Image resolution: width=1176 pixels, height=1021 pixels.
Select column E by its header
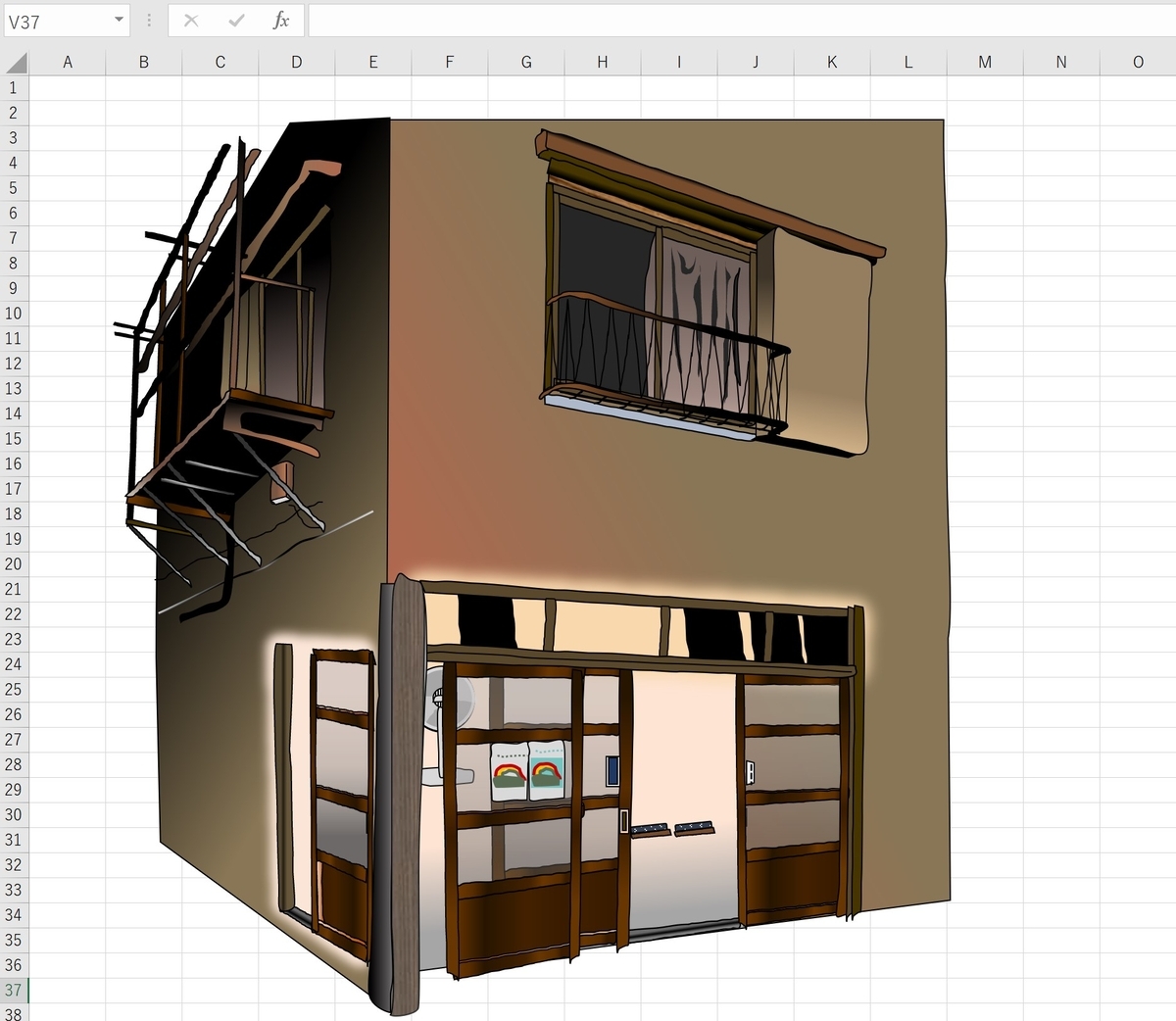point(373,63)
